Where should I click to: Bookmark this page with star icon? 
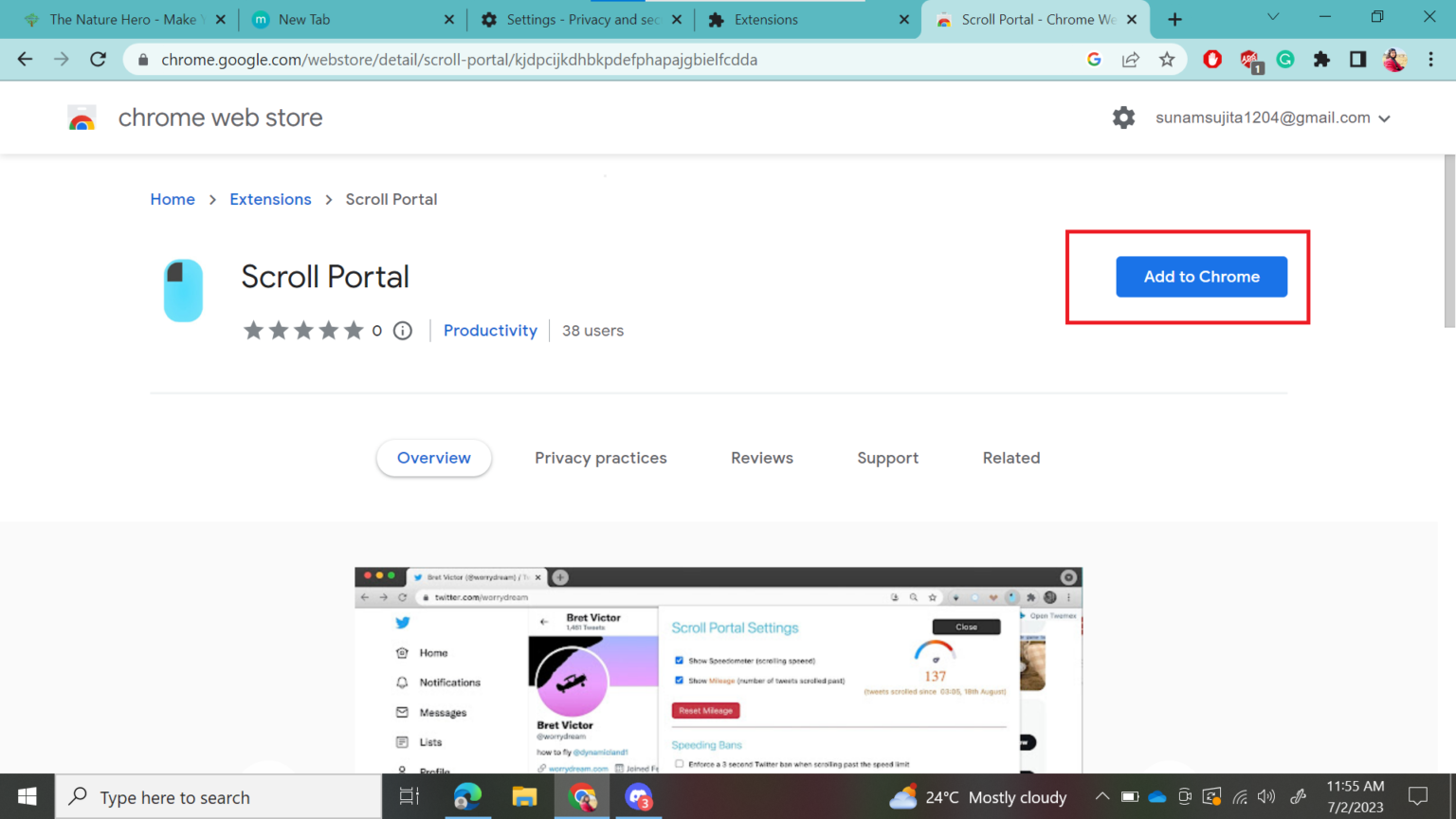click(1167, 59)
